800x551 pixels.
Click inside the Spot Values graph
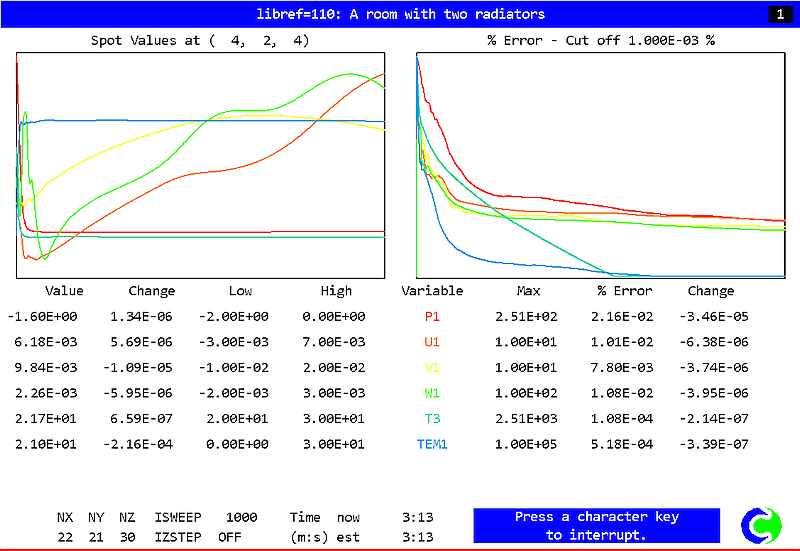(200, 165)
